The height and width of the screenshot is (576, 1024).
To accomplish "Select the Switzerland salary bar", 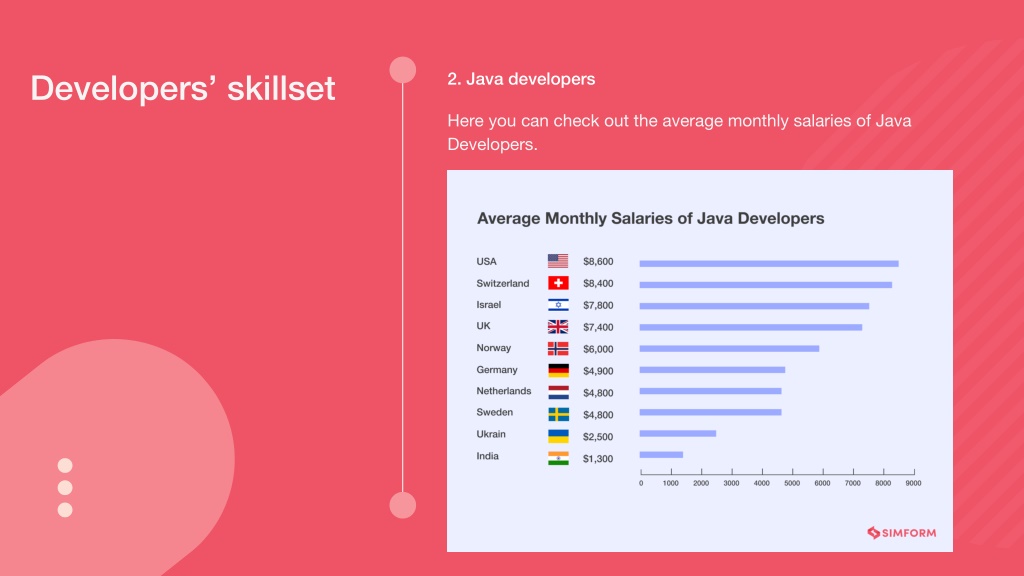I will click(x=765, y=285).
